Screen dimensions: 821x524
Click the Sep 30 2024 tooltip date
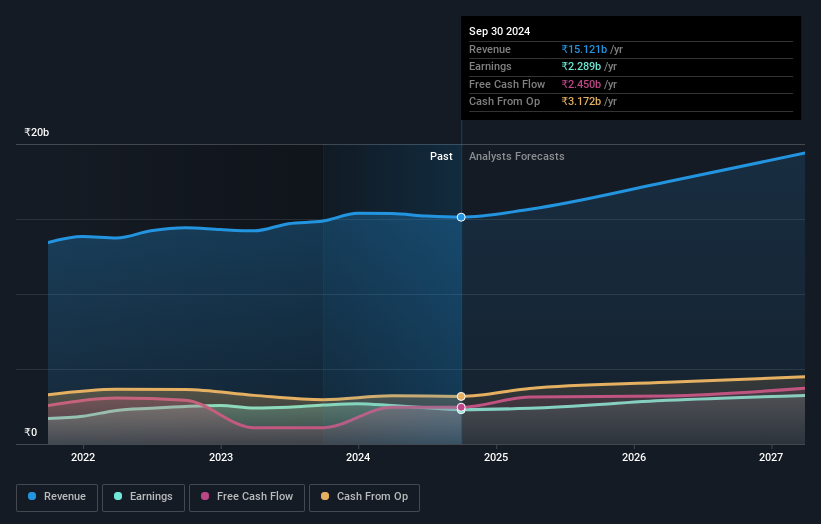500,31
